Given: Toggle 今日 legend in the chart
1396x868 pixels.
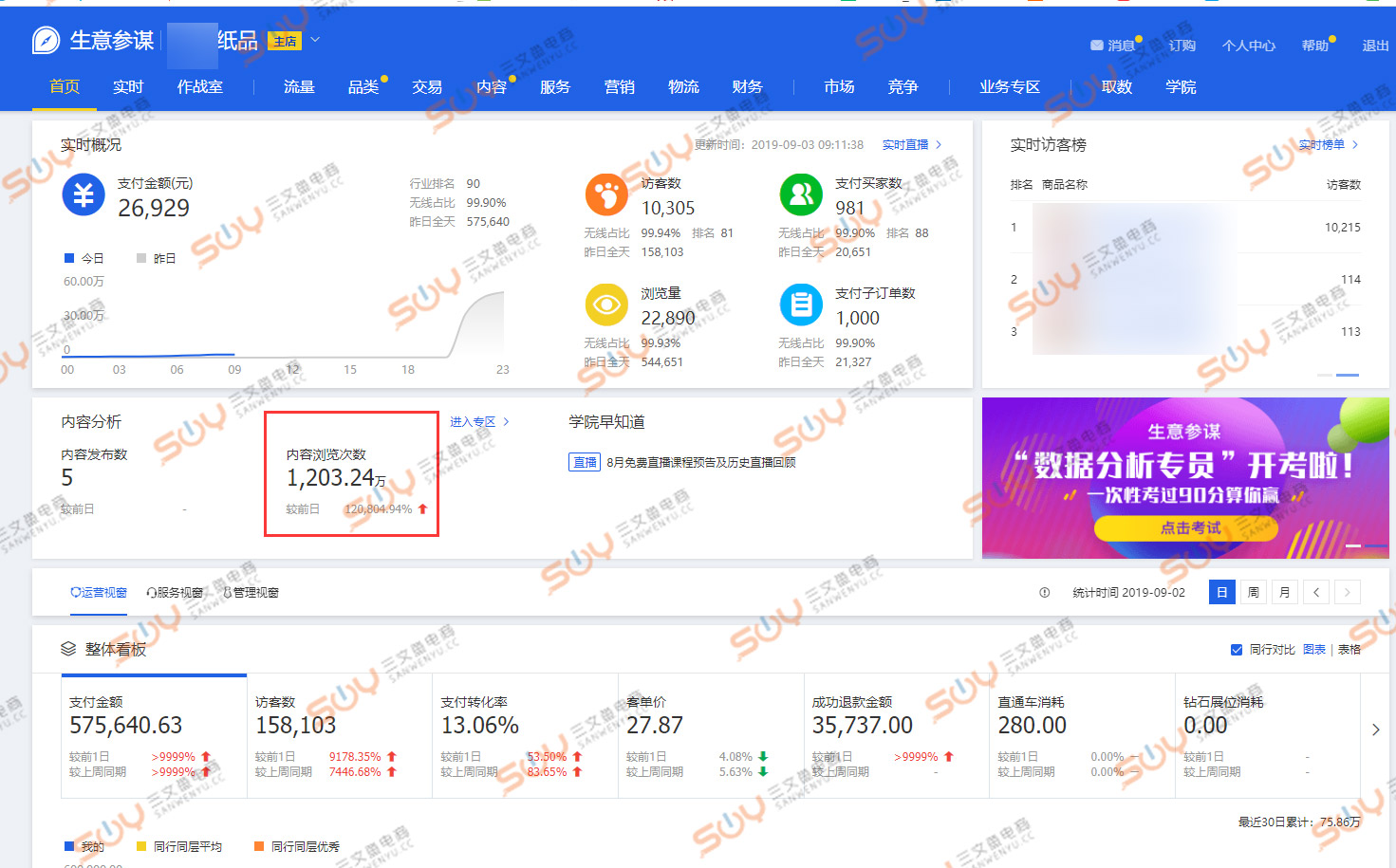Looking at the screenshot, I should (84, 258).
